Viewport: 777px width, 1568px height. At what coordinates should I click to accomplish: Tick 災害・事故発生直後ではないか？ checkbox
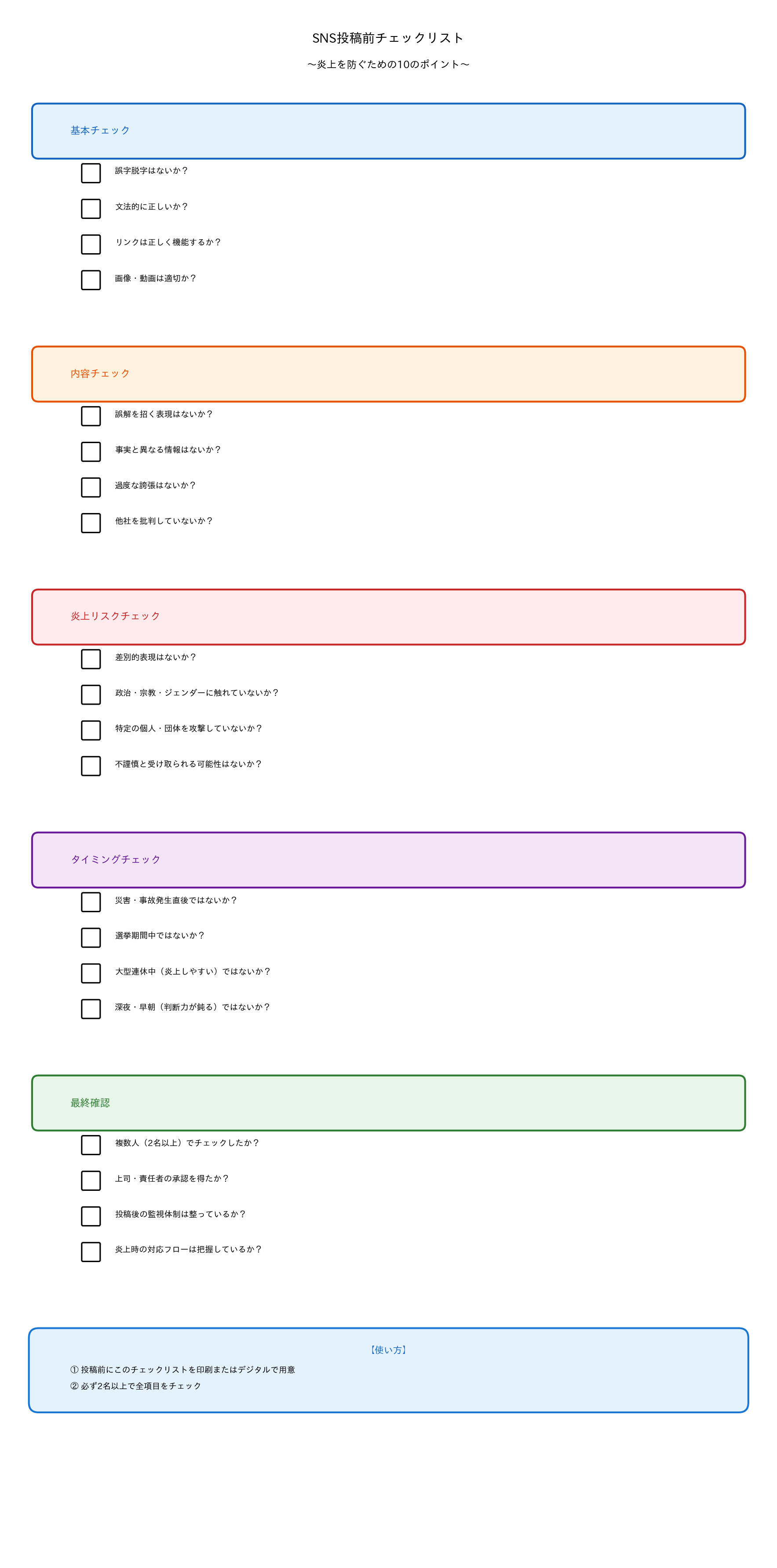91,902
